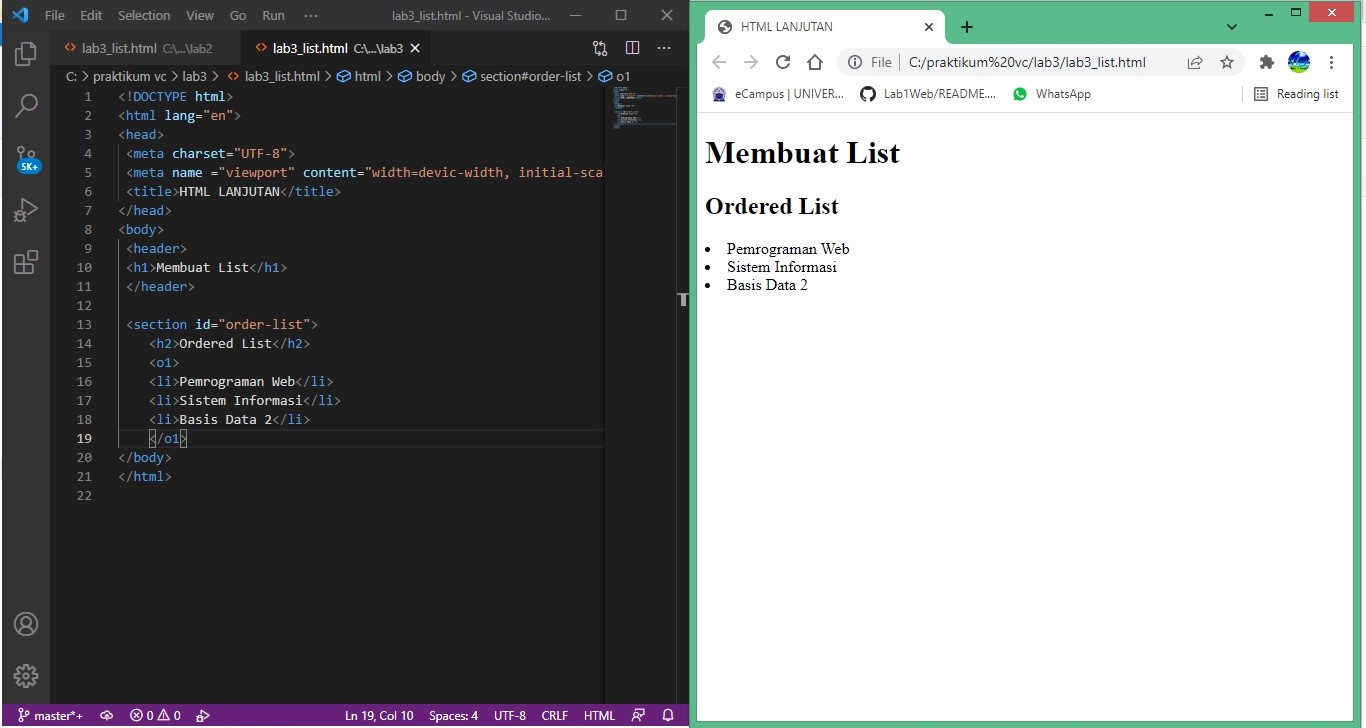This screenshot has height=728, width=1366.
Task: Select the Extensions icon showing 5K+ badge
Action: pyautogui.click(x=26, y=262)
